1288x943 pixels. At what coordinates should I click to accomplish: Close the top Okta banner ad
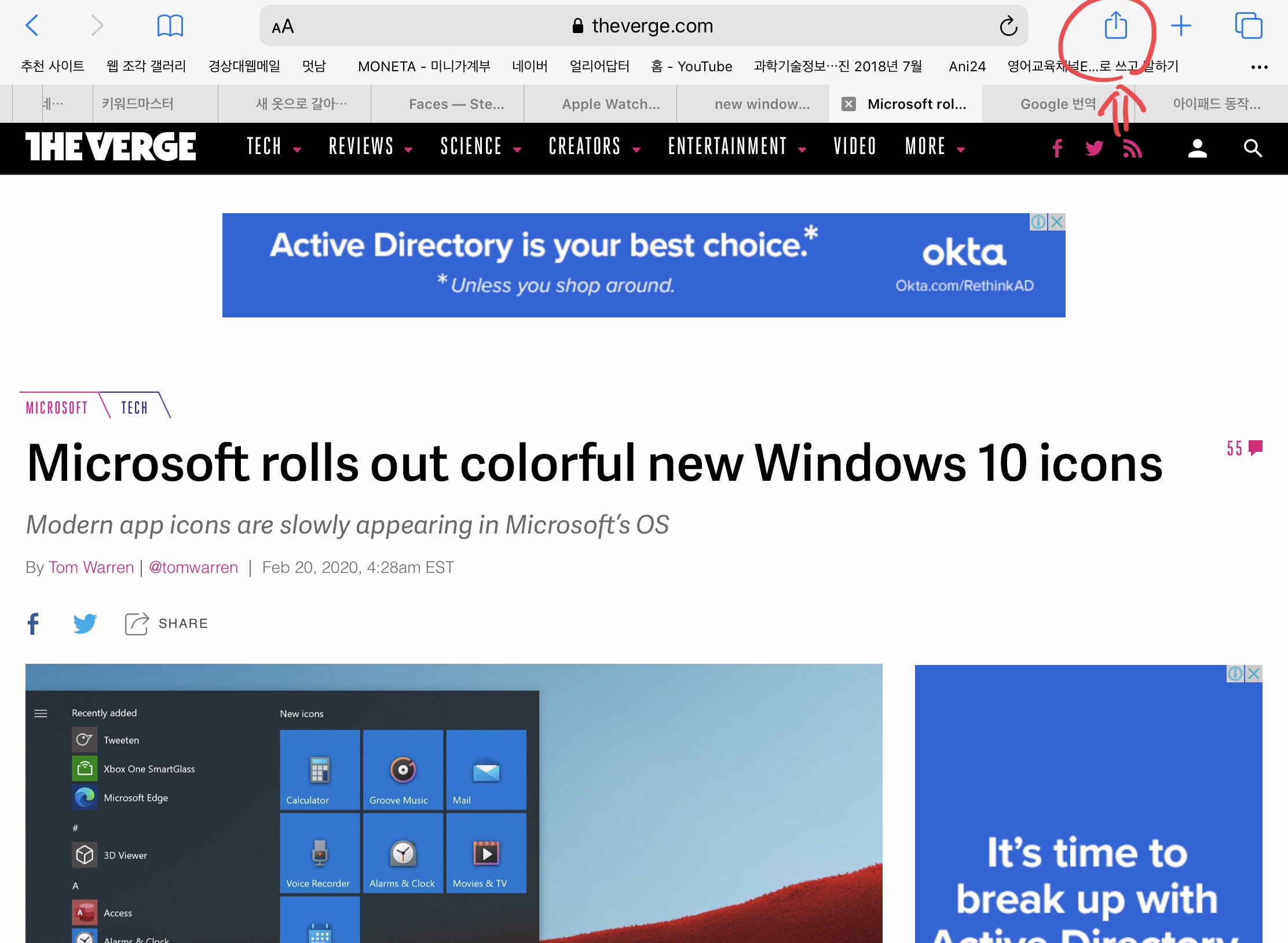coord(1057,222)
